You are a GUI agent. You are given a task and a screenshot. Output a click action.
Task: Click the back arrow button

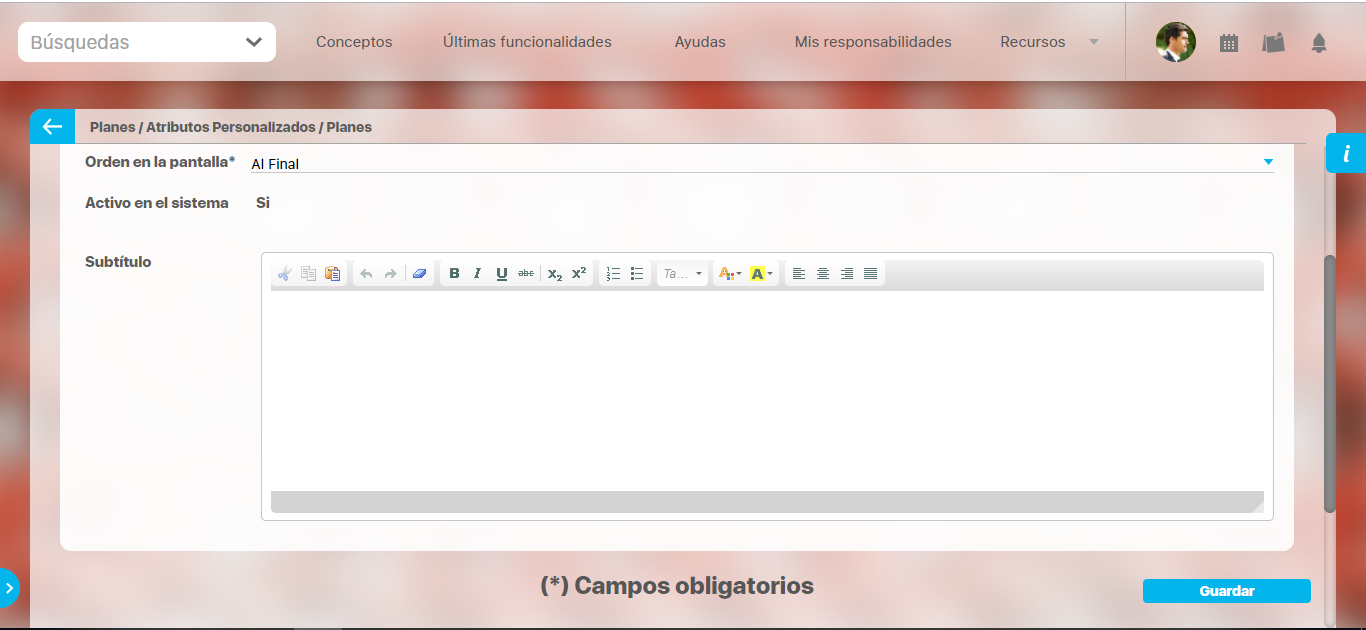(x=52, y=127)
